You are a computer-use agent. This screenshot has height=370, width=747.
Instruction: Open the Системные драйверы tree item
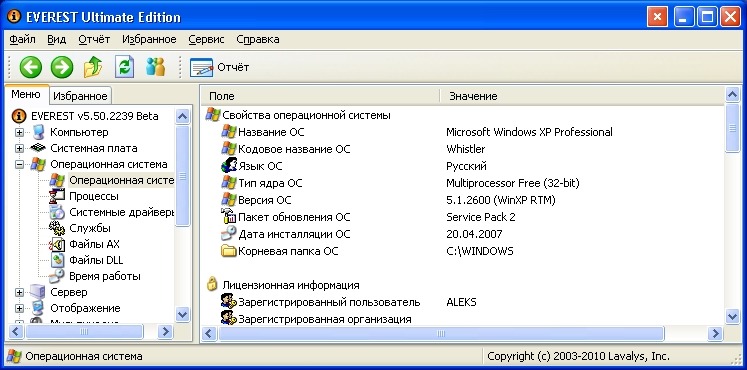point(122,212)
